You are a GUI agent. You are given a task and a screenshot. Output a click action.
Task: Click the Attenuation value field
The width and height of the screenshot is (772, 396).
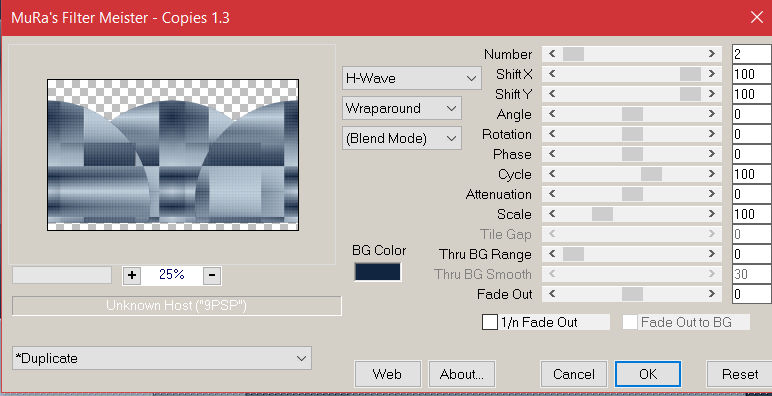click(752, 194)
